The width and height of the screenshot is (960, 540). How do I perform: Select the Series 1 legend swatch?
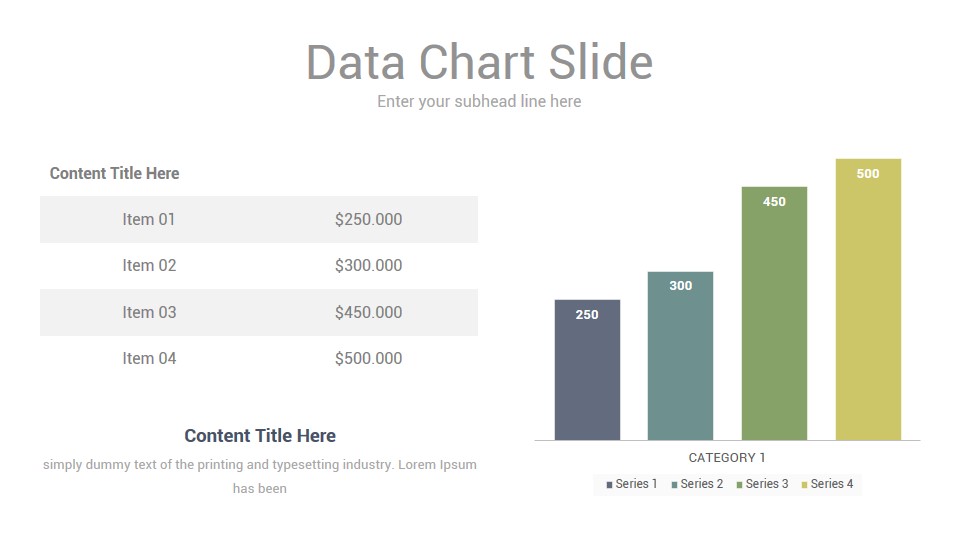pos(609,484)
